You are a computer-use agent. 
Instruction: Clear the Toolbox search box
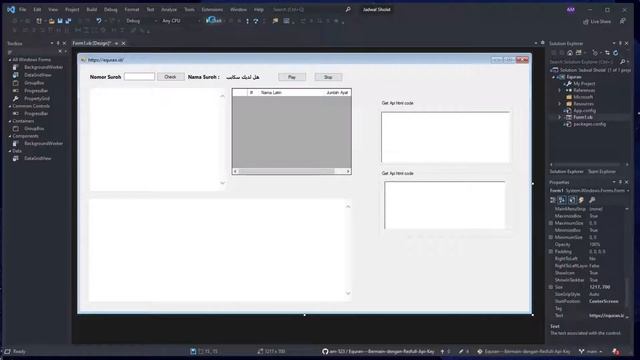point(60,51)
